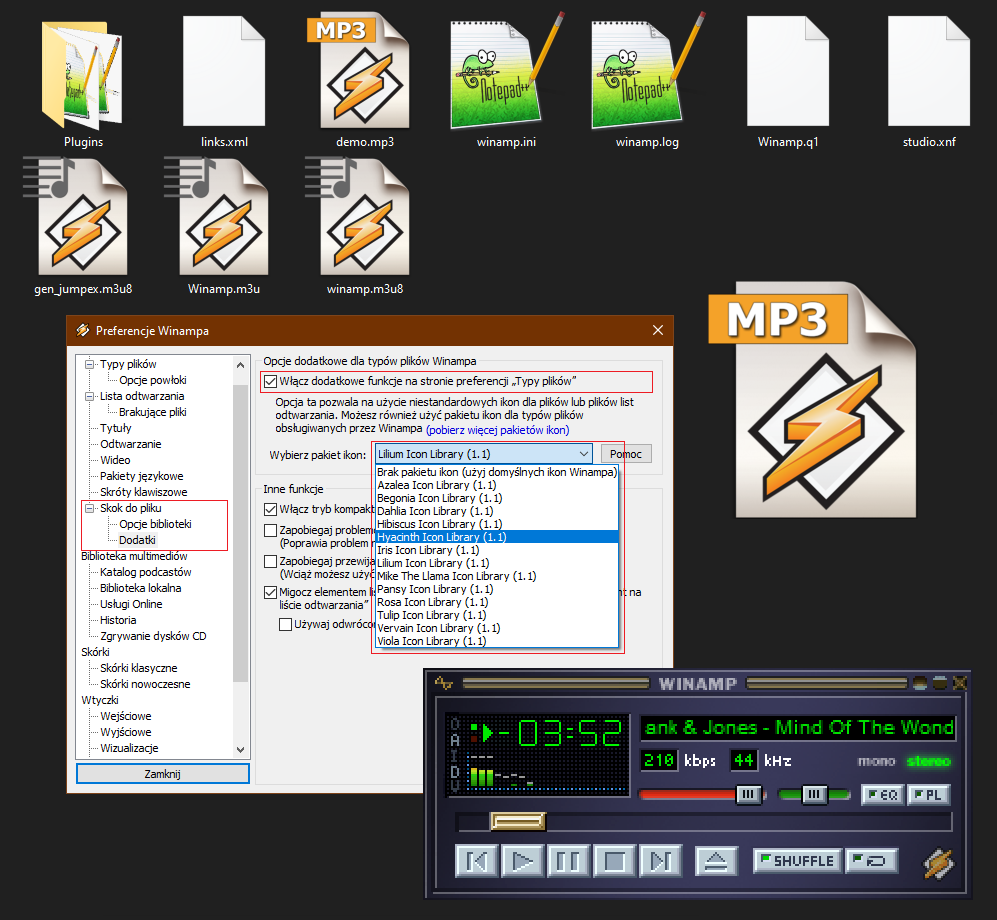Select the Winamp.m3u playlist icon
The height and width of the screenshot is (920, 997).
217,216
